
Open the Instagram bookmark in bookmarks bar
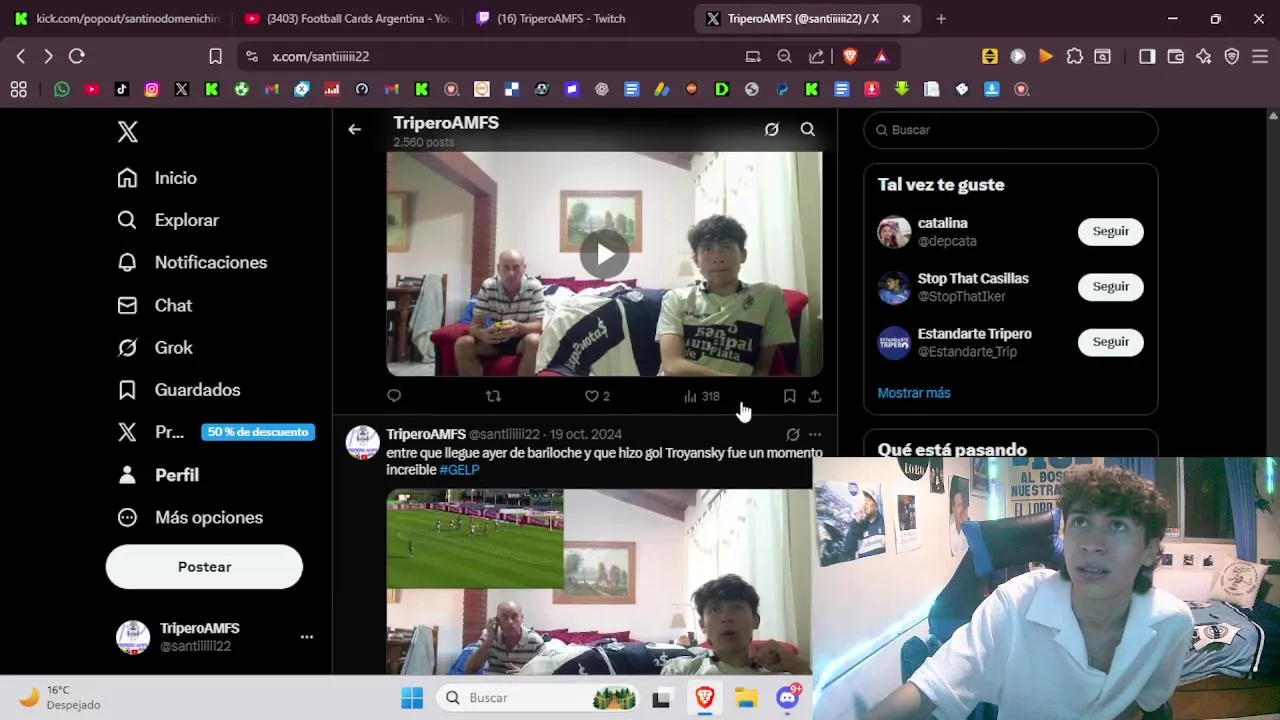pyautogui.click(x=151, y=89)
